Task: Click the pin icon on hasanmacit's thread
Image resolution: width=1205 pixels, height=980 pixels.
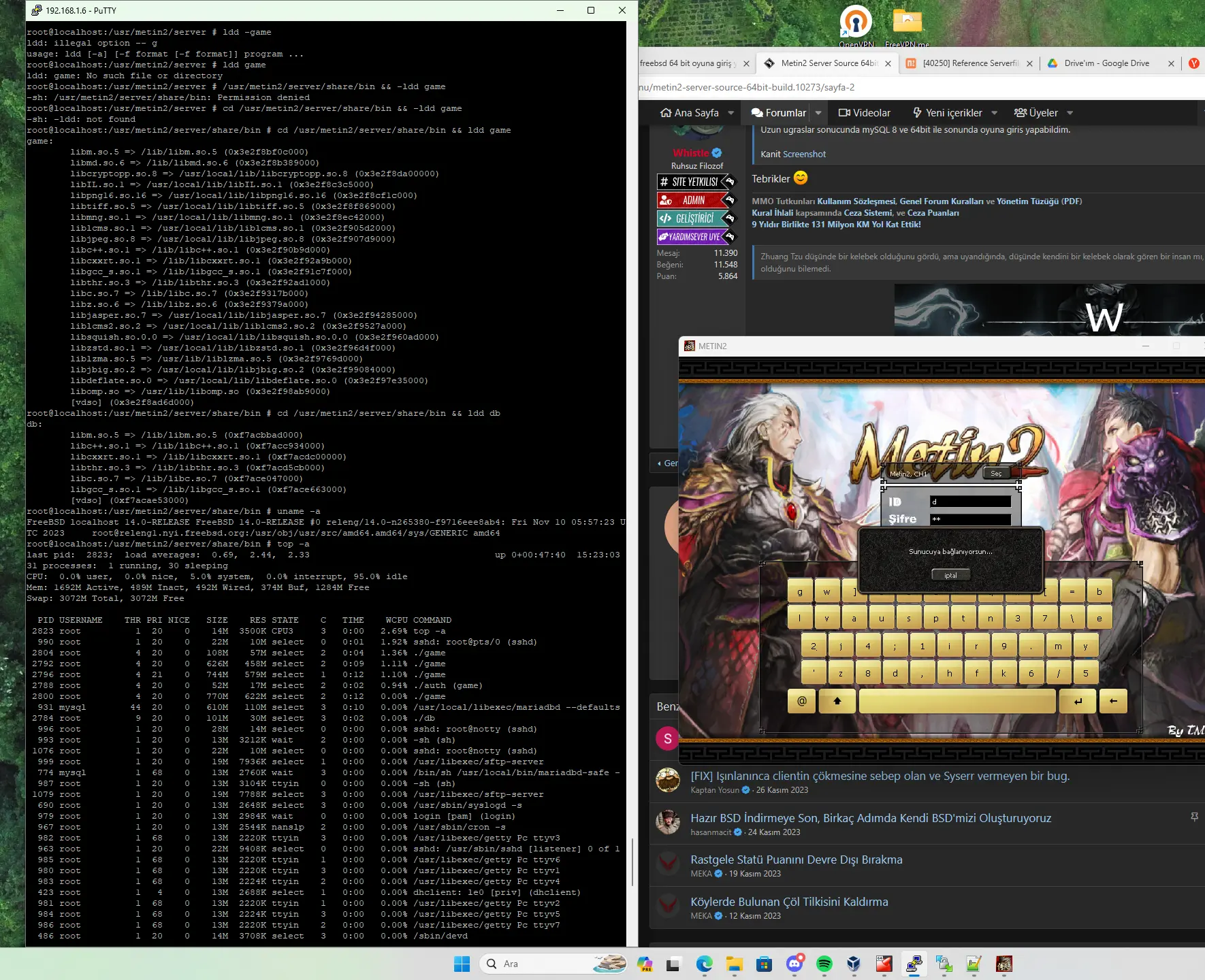Action: point(1194,817)
